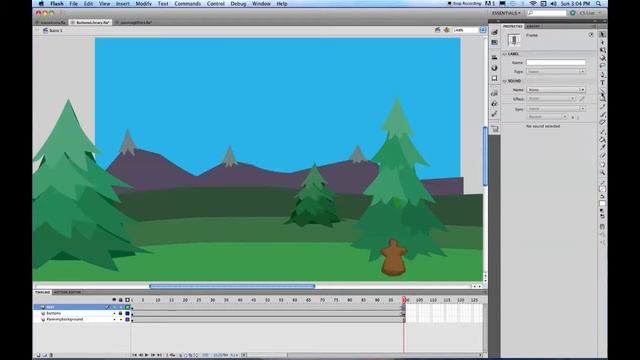Toggle visibility dot of Buttons layer
This screenshot has width=640, height=360.
pos(114,313)
